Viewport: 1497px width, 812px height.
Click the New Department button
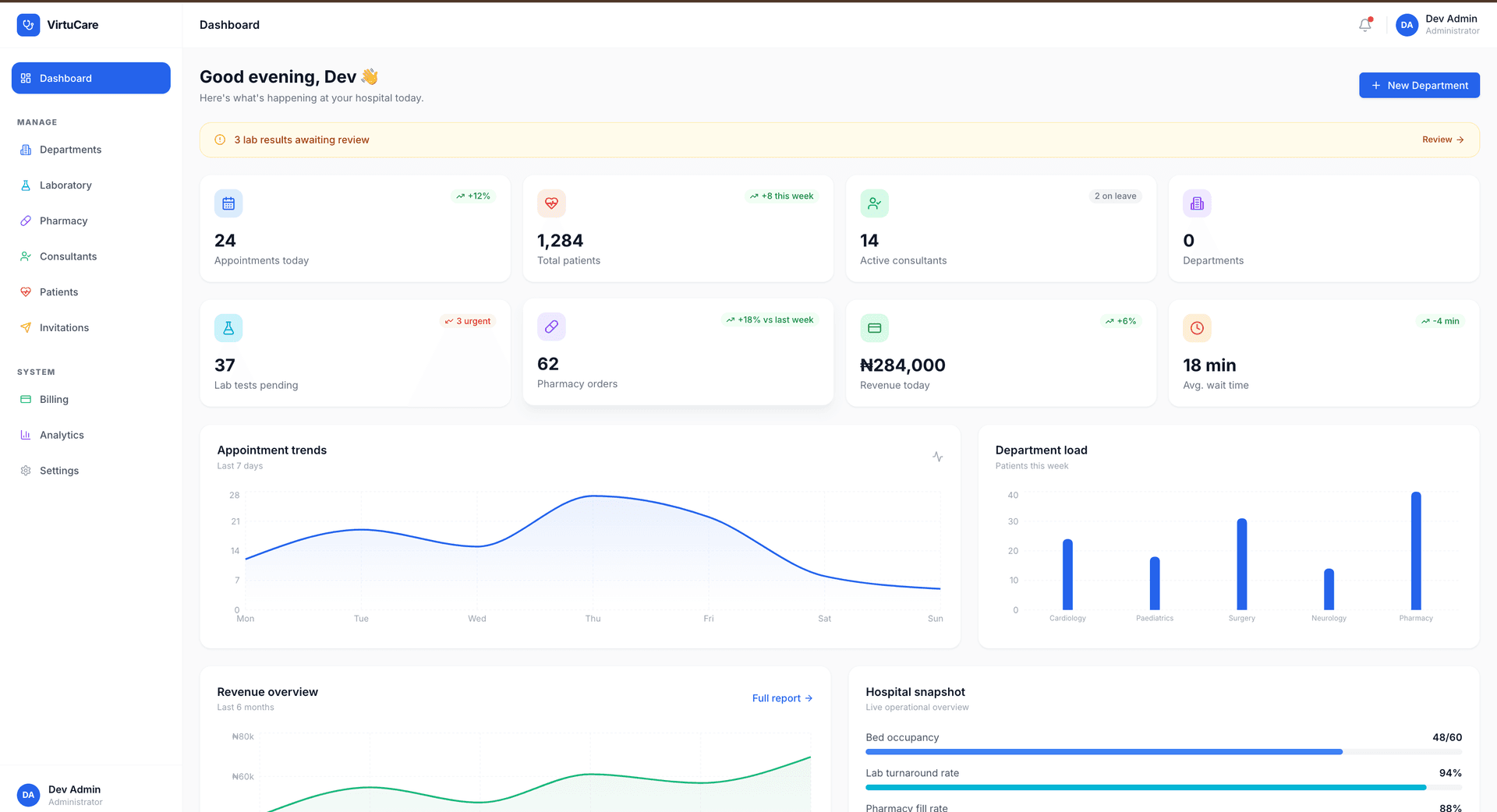click(x=1419, y=86)
